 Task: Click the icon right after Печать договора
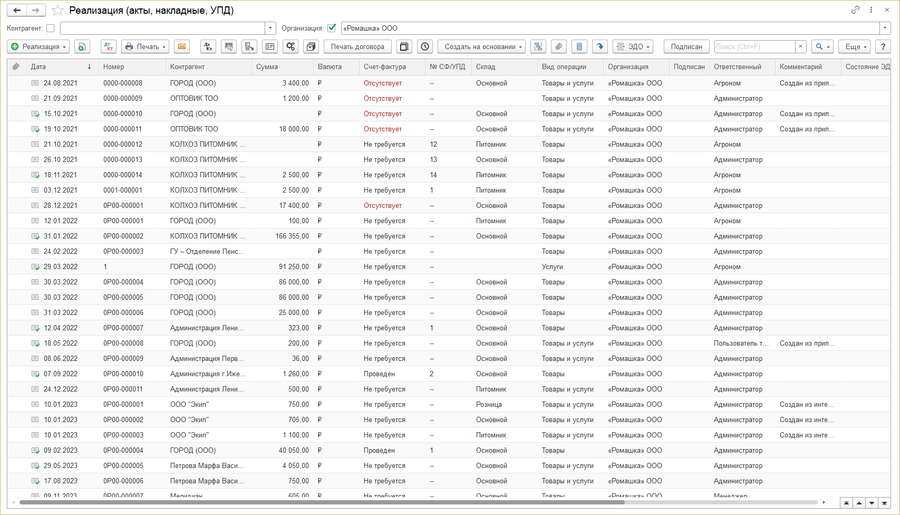pyautogui.click(x=404, y=47)
